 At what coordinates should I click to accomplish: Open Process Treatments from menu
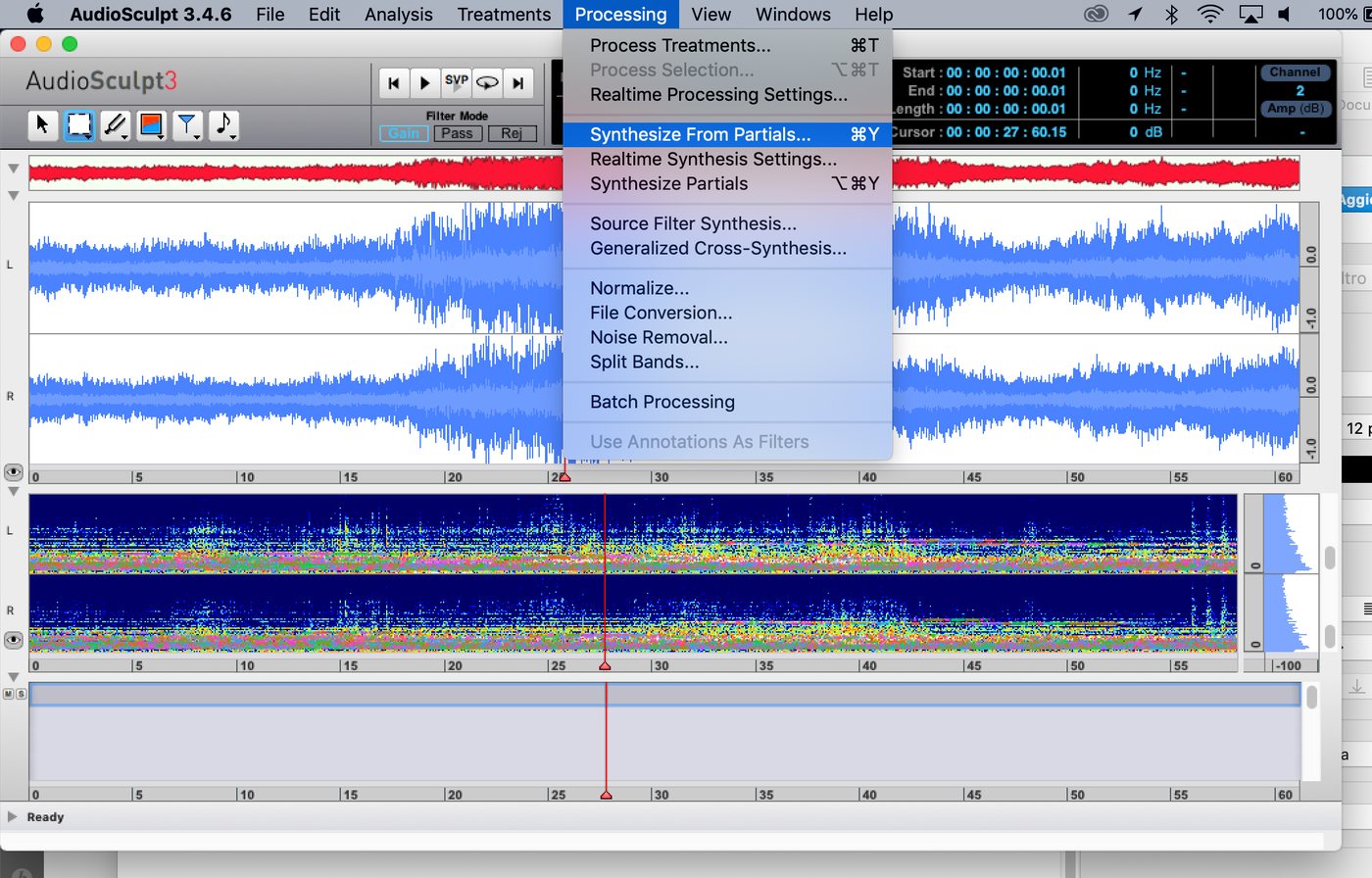tap(727, 45)
